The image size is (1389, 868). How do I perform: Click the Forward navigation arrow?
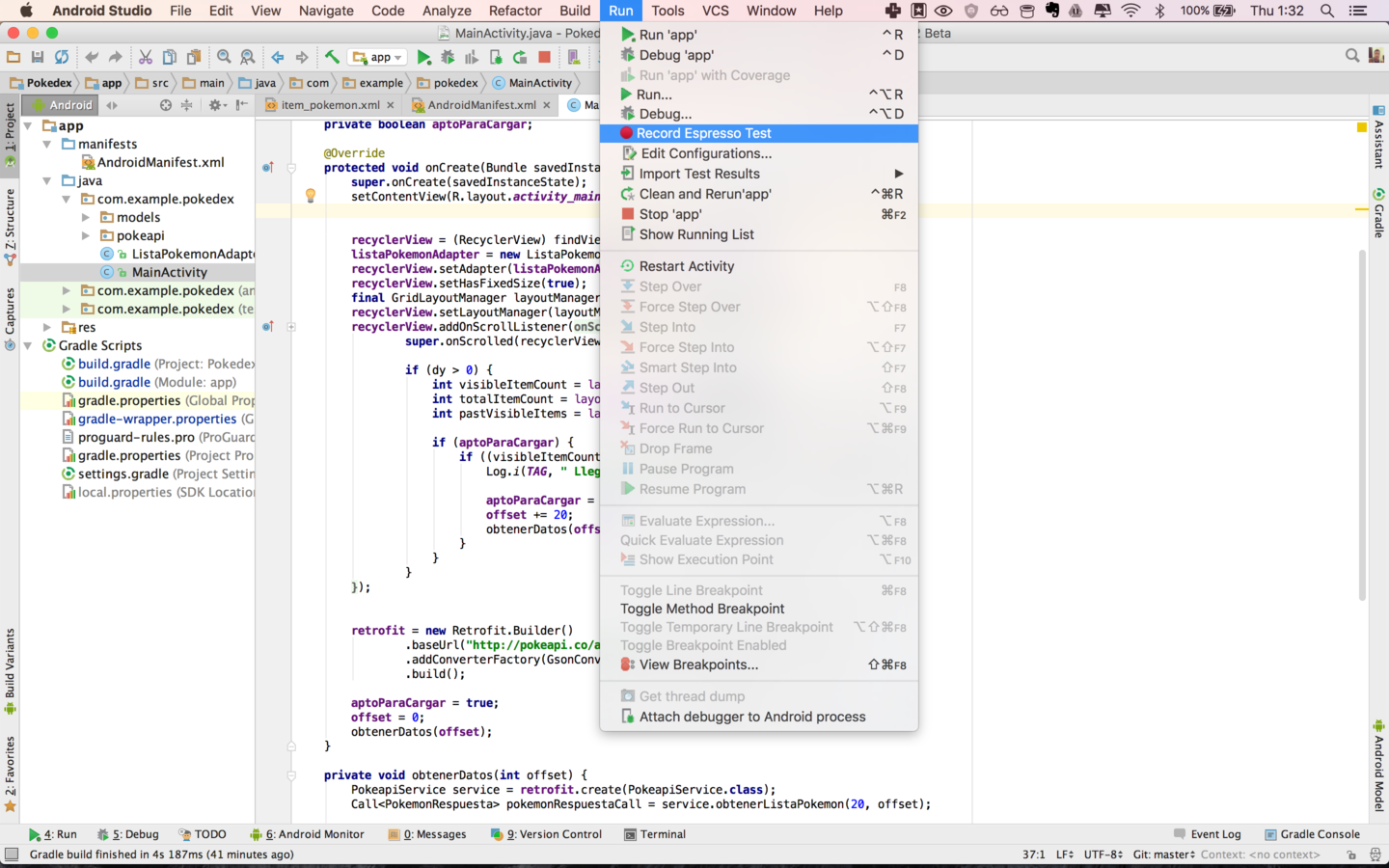coord(302,57)
